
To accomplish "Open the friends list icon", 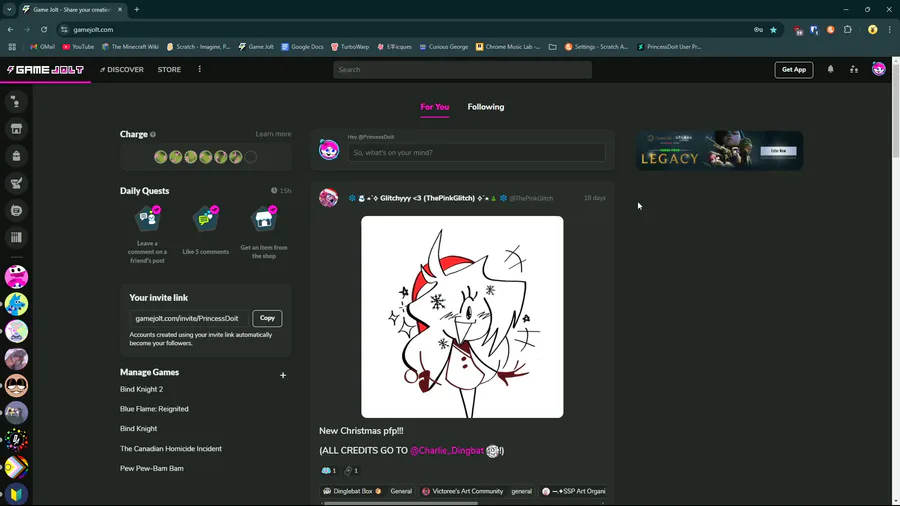I will tap(854, 69).
